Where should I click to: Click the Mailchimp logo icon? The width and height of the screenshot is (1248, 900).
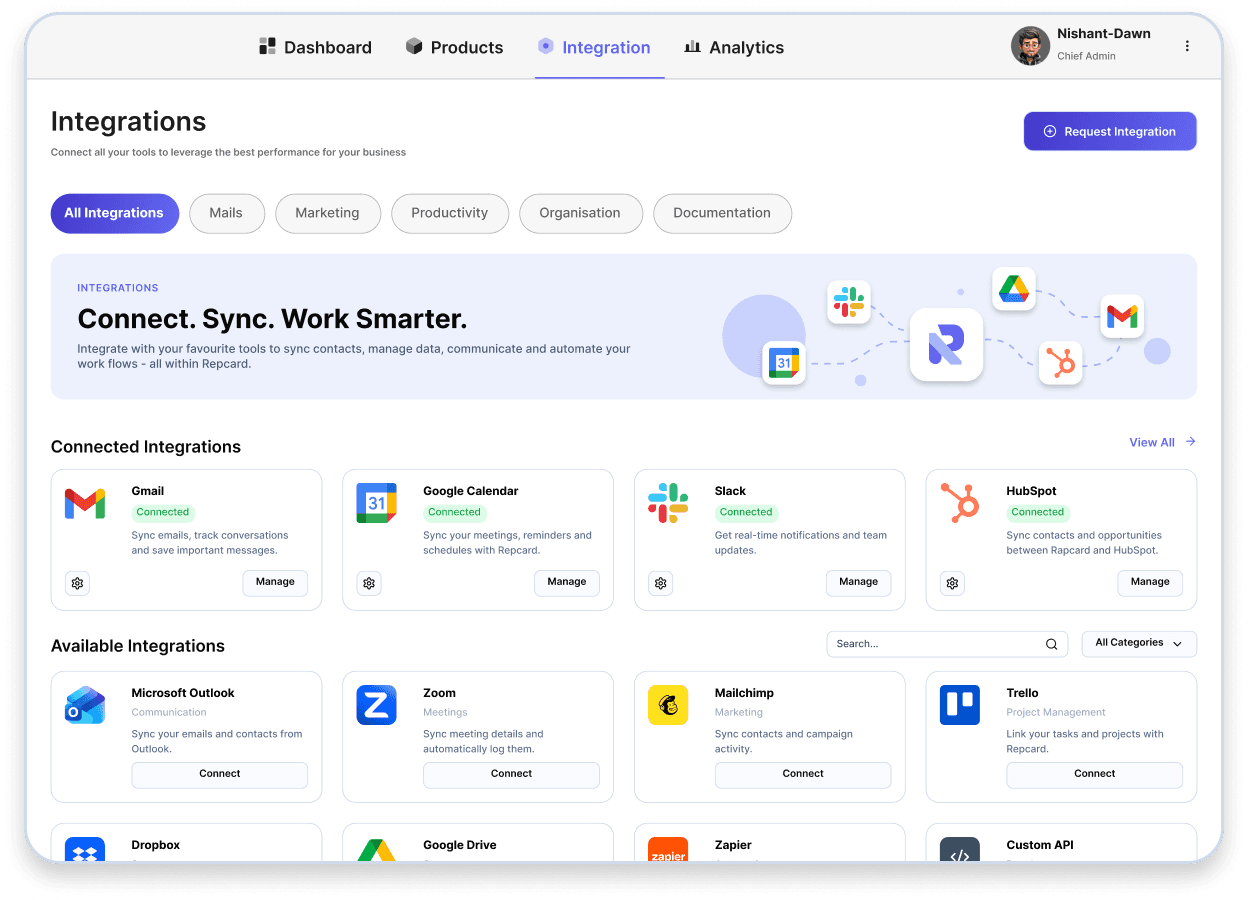coord(668,705)
